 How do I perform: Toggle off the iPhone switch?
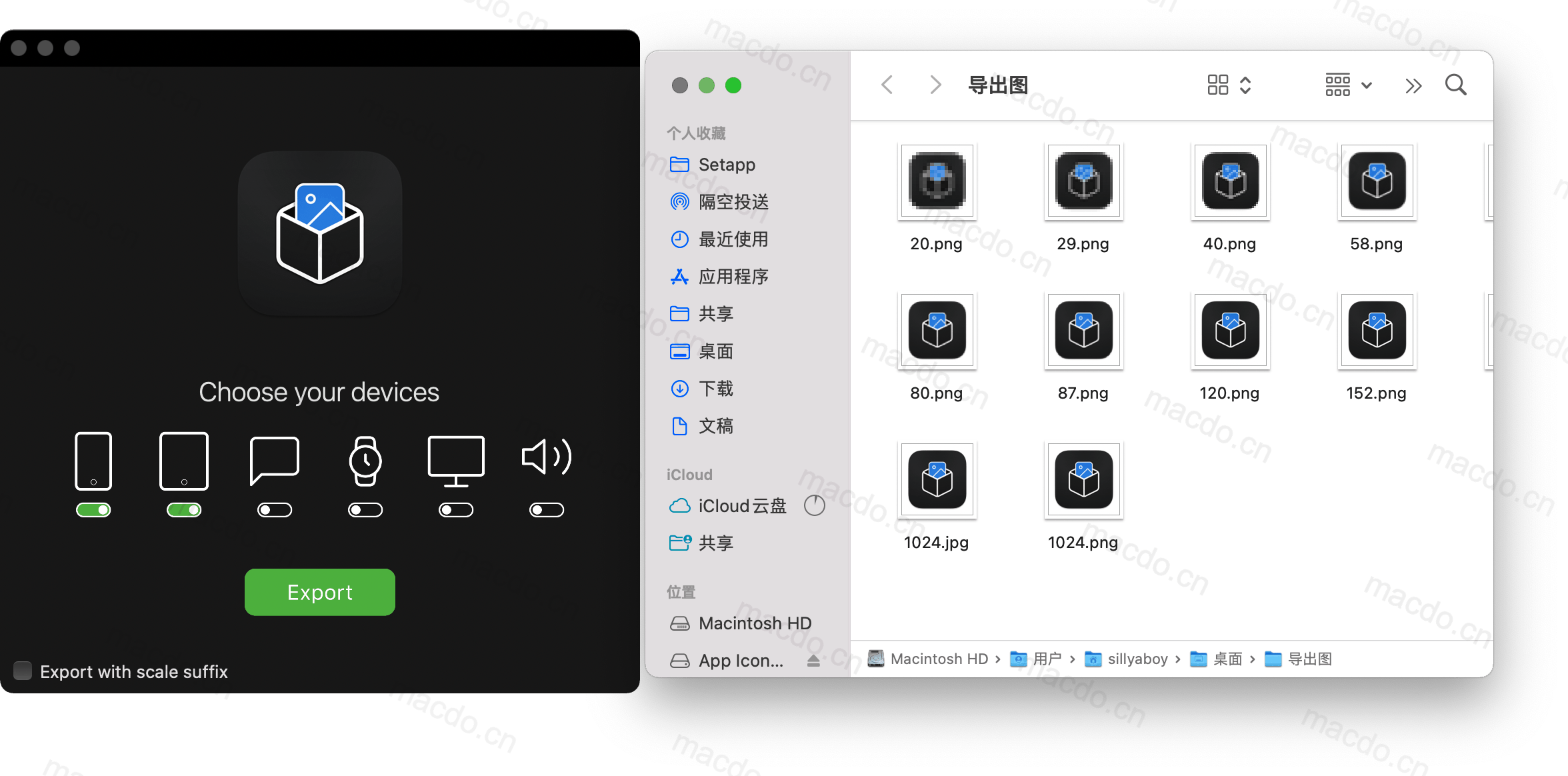pos(93,510)
